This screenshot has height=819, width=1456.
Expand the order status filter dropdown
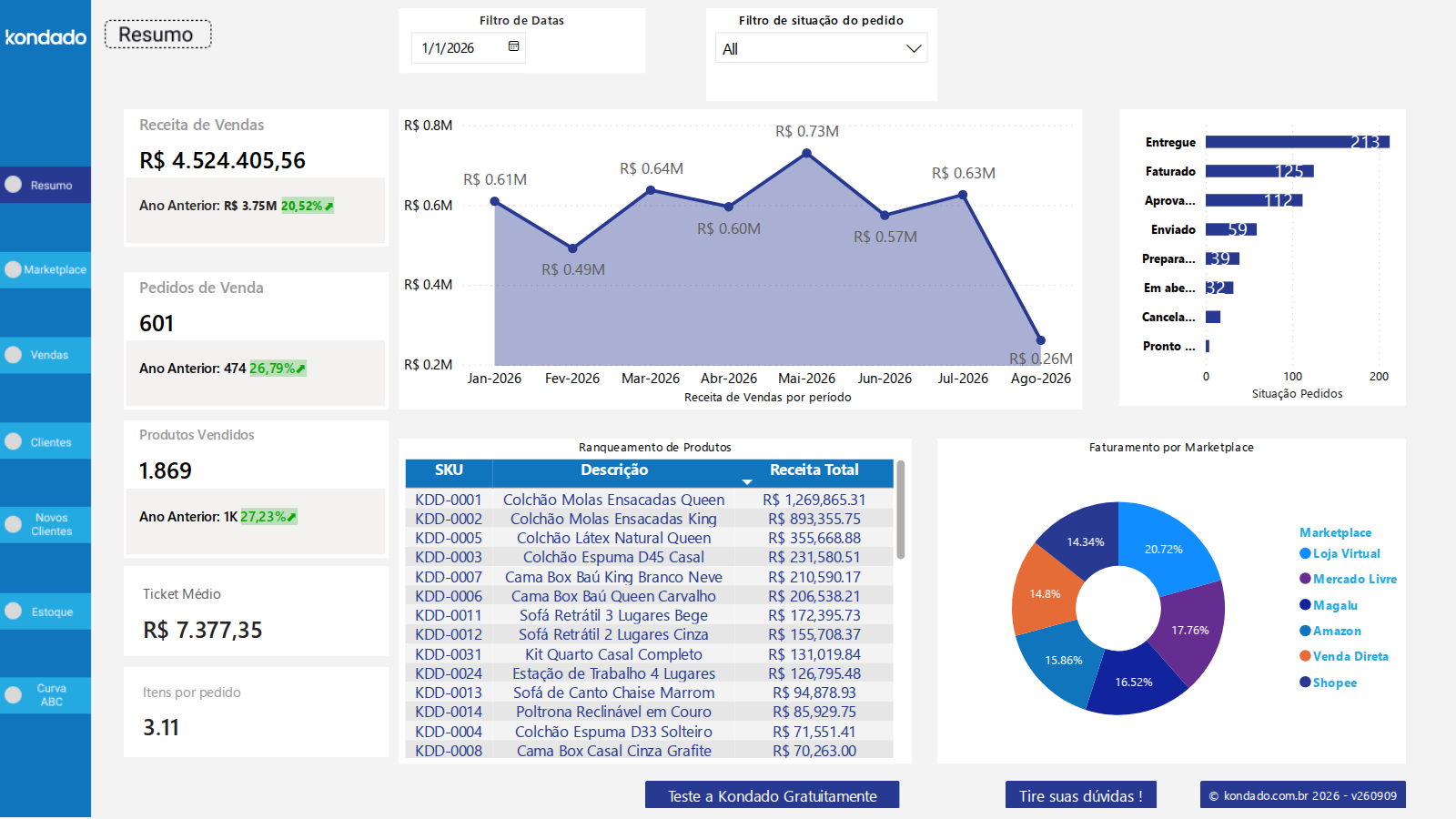click(914, 49)
